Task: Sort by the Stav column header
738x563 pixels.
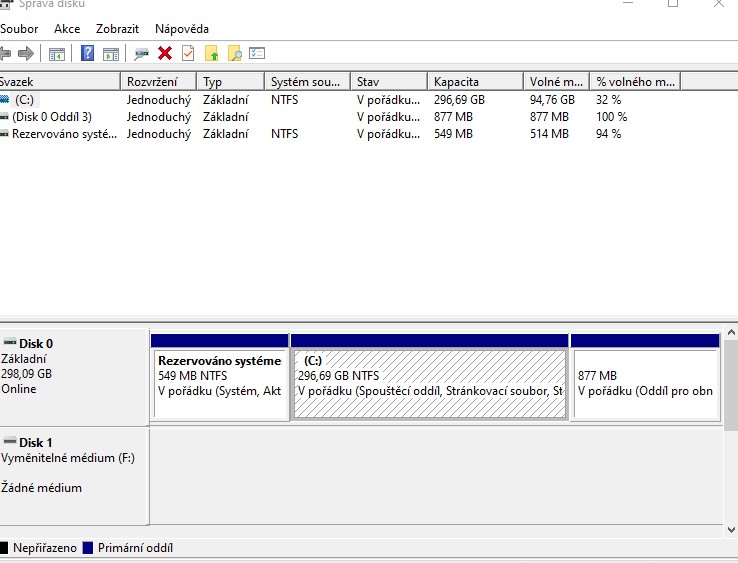Action: 389,81
